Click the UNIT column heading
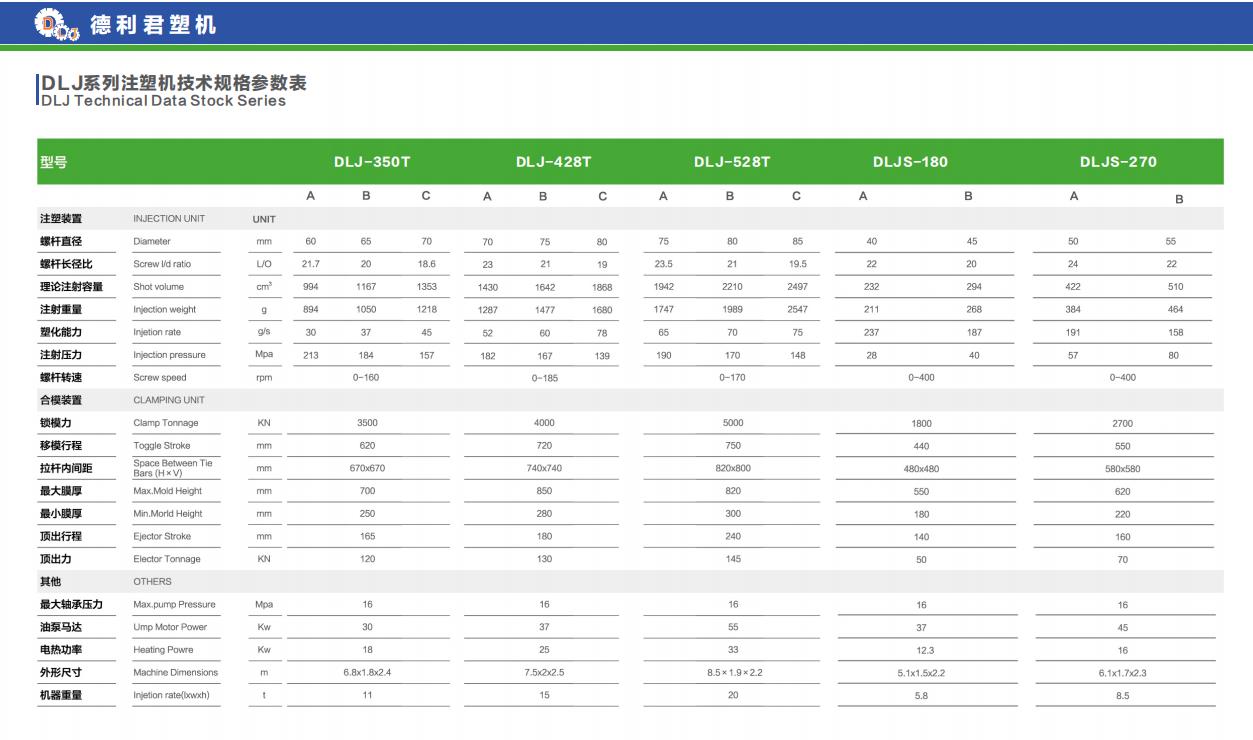The height and width of the screenshot is (740, 1253). click(x=264, y=219)
